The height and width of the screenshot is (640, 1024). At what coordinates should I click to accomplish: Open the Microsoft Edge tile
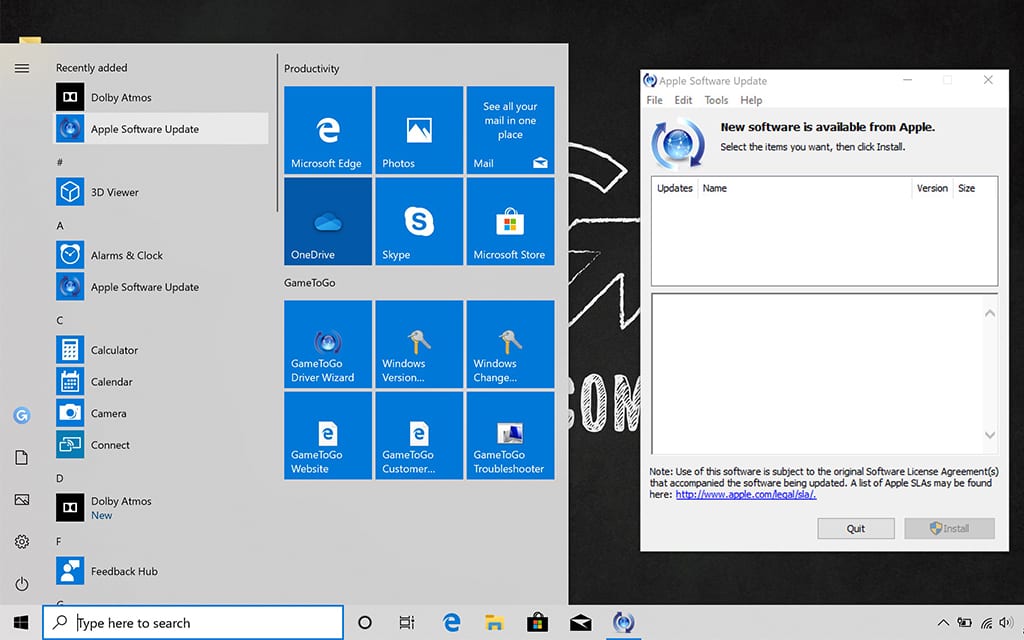click(328, 130)
